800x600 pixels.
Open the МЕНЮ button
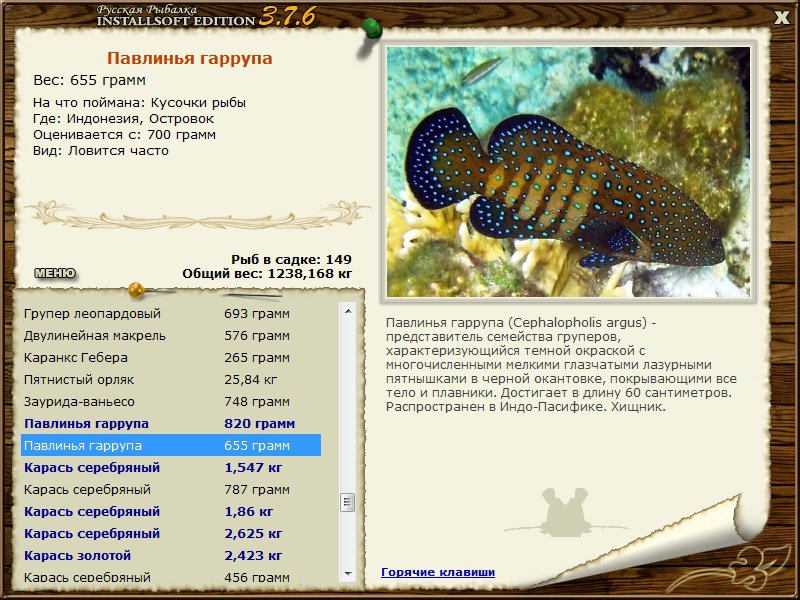click(55, 273)
